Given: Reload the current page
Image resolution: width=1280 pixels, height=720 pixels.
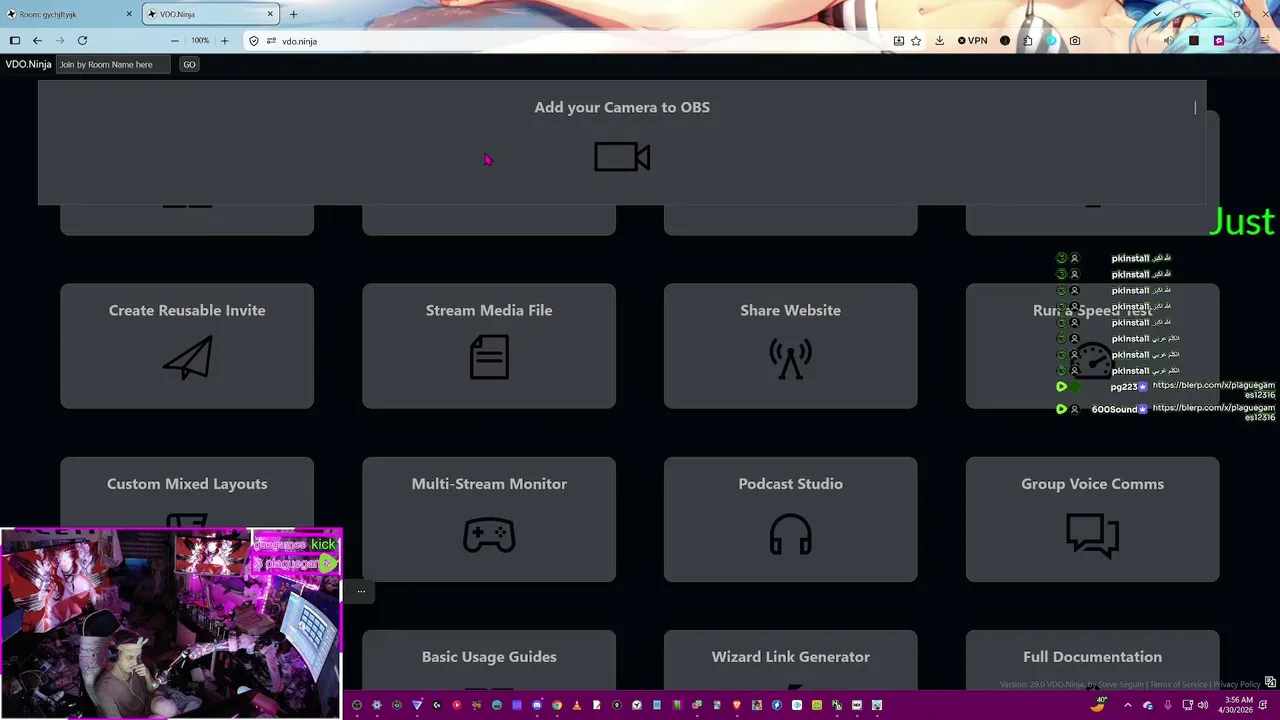Looking at the screenshot, I should 82,41.
